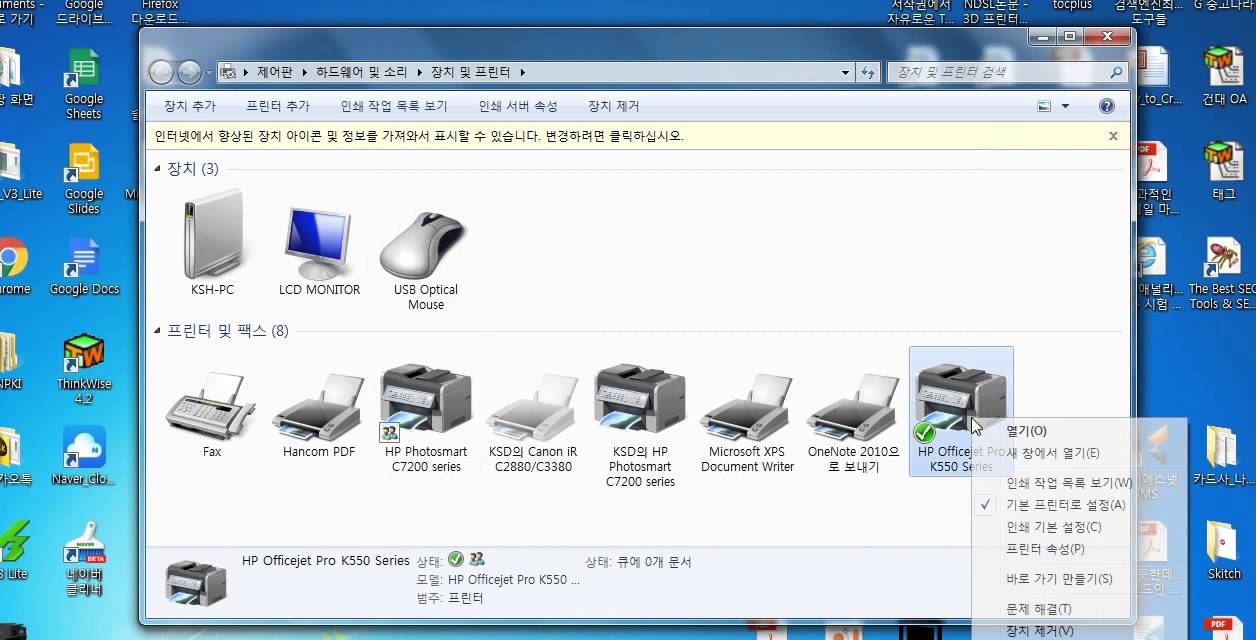The image size is (1256, 640).
Task: Click the change view icon button
Action: point(1044,106)
